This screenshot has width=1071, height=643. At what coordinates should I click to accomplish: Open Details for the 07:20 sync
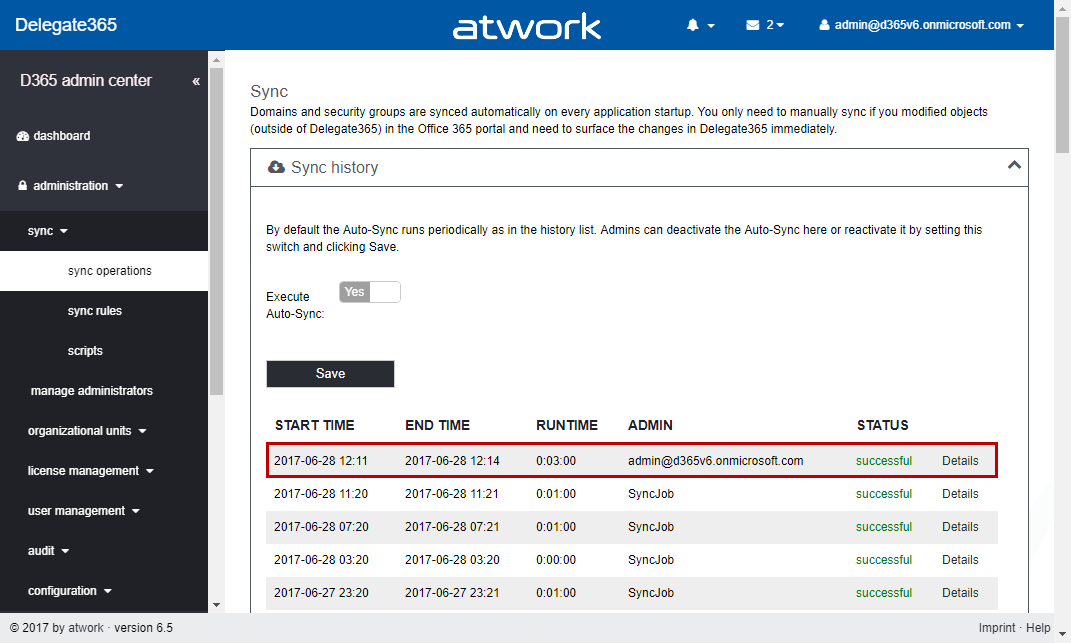tap(960, 527)
